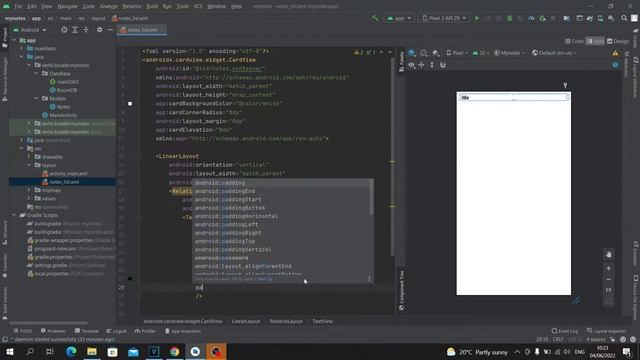Click the blue info icon in design panel
Screen dimensions: 640x360
click(x=615, y=65)
